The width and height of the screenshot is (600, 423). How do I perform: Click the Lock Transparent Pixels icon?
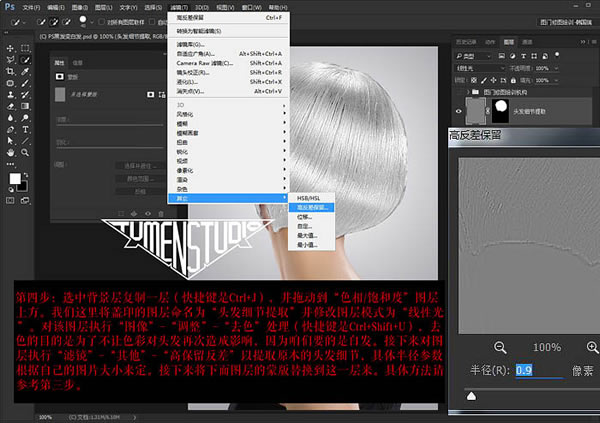point(474,80)
